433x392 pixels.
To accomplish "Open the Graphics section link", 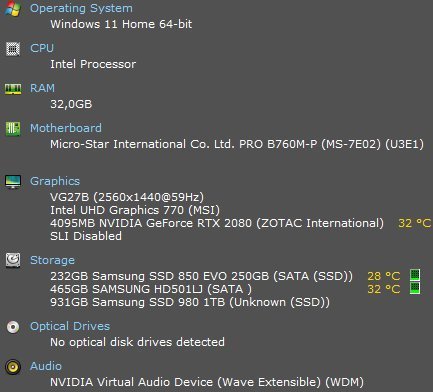I will point(55,181).
